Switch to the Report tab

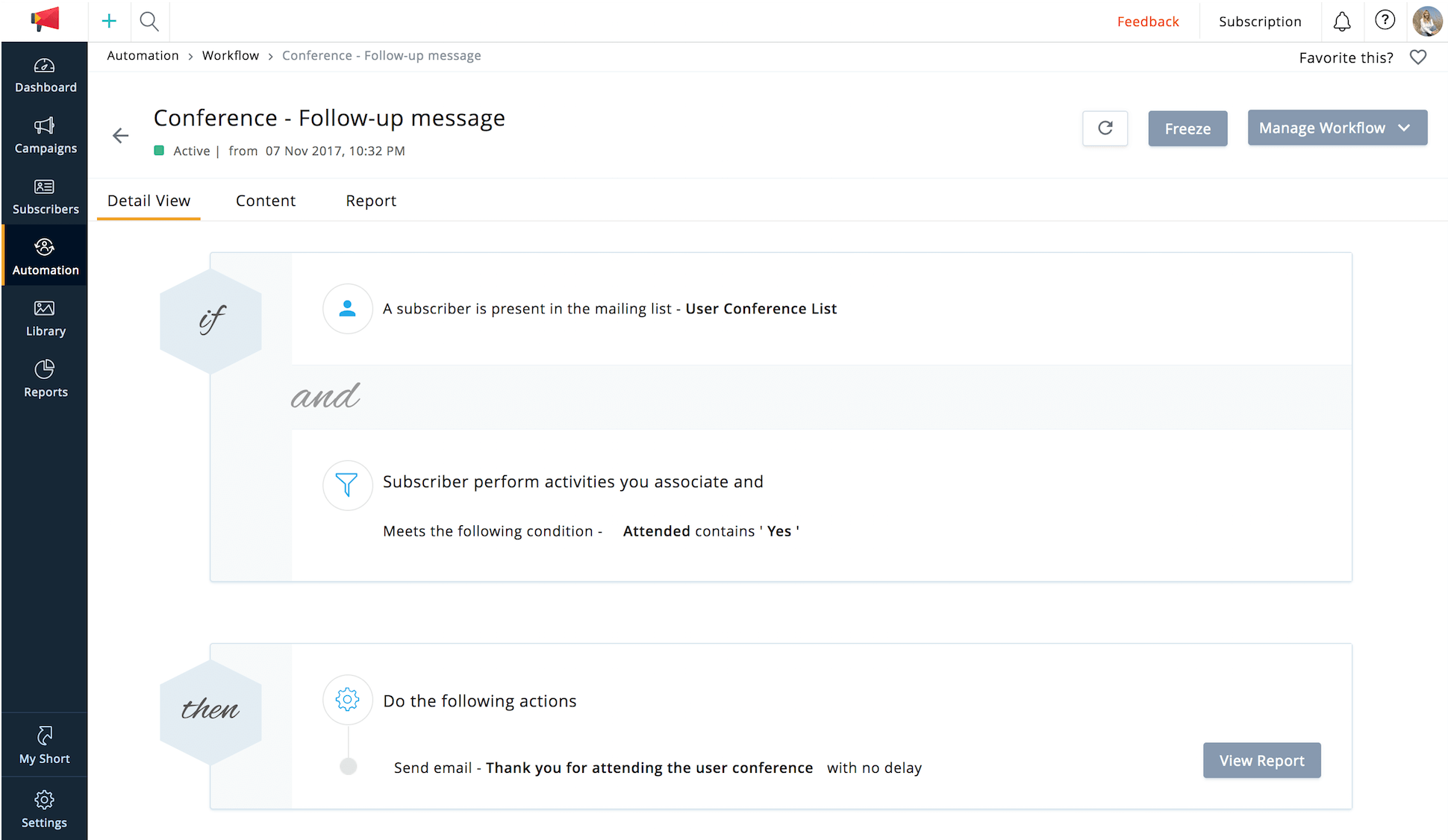pyautogui.click(x=370, y=201)
